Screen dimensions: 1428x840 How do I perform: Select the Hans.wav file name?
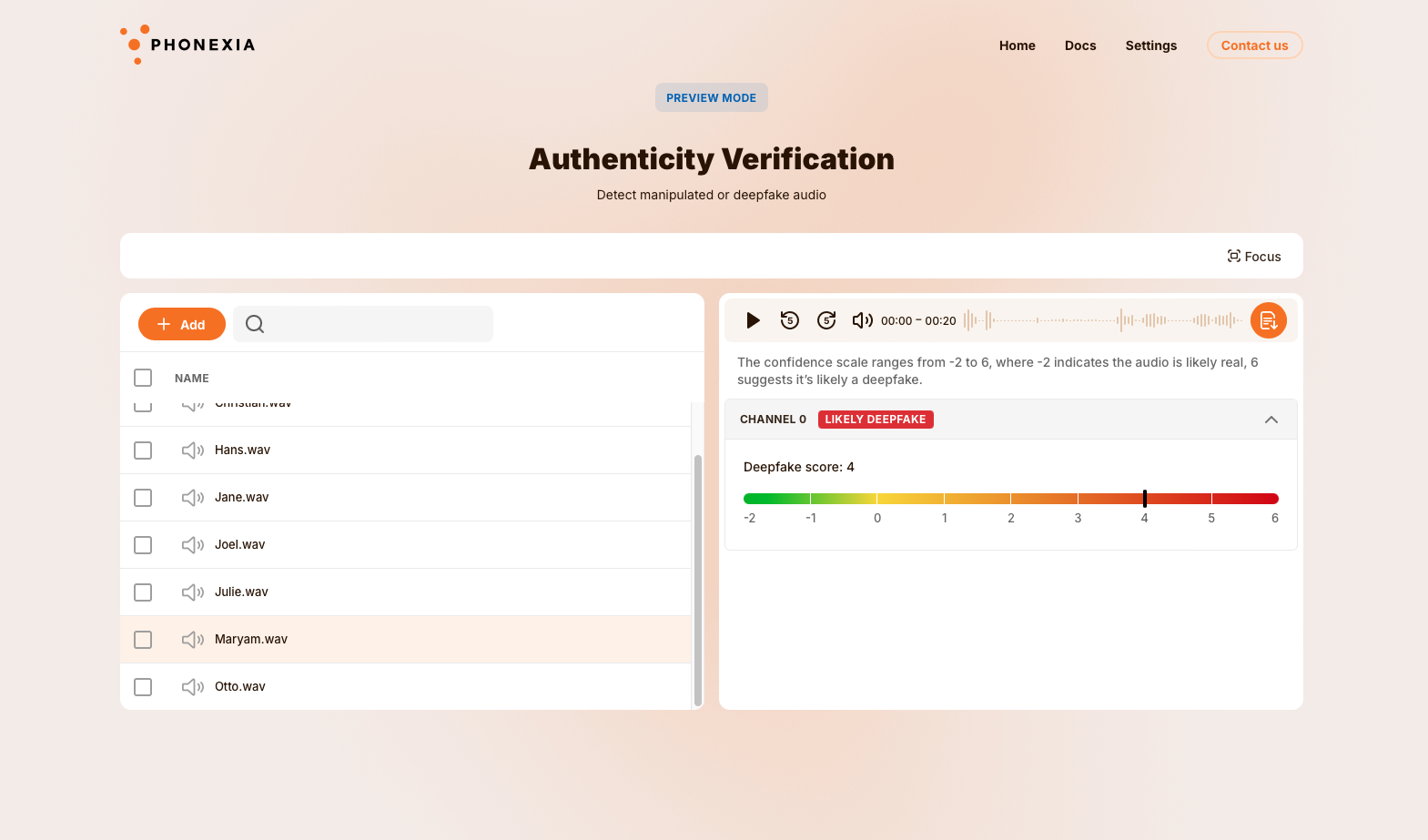pyautogui.click(x=242, y=450)
